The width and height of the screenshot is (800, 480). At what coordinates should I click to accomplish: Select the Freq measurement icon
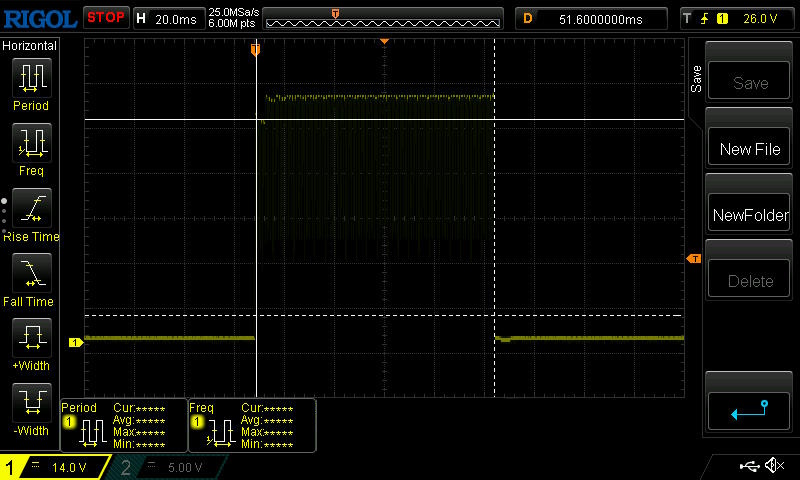(x=30, y=147)
